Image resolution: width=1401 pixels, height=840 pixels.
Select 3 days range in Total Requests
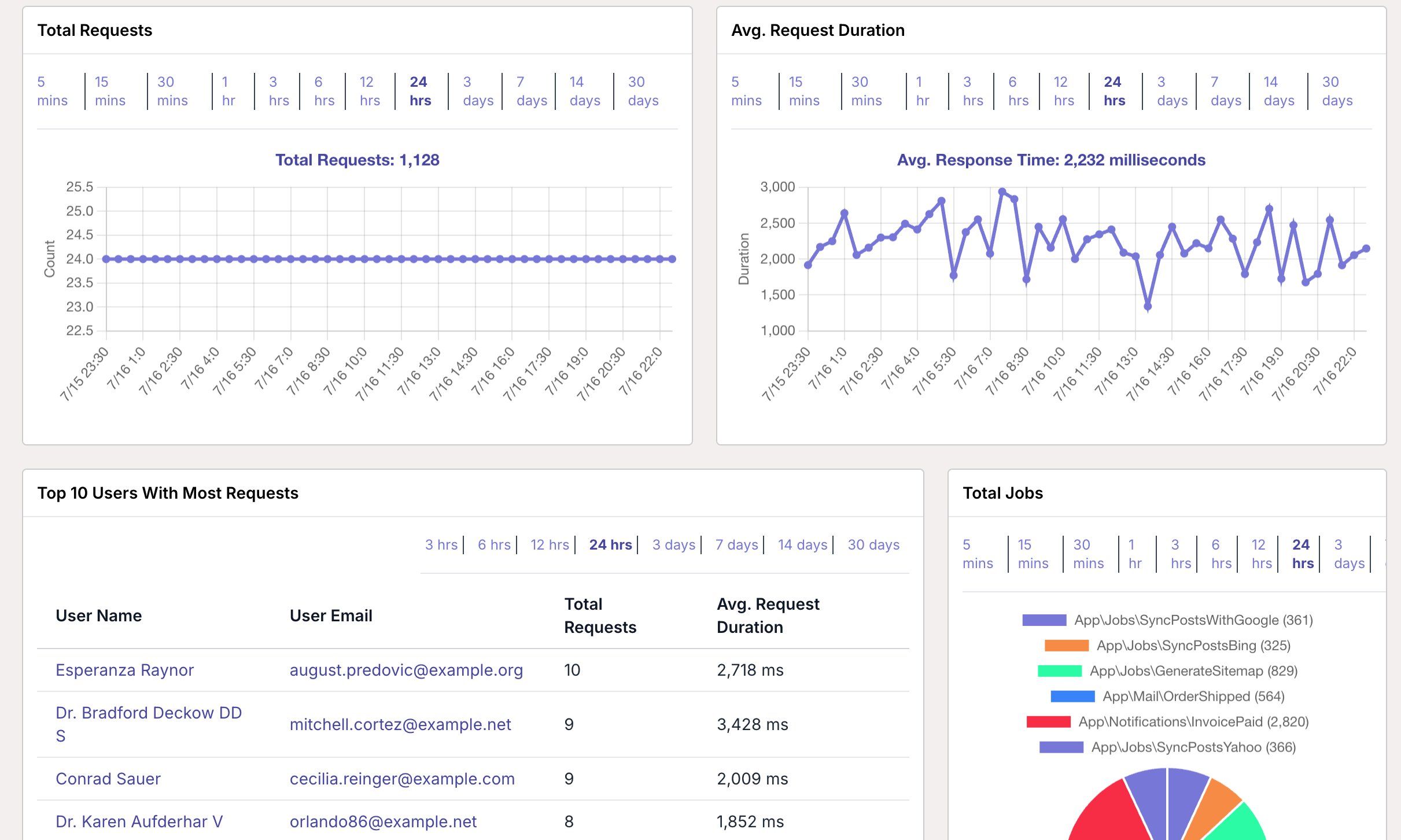coord(478,91)
